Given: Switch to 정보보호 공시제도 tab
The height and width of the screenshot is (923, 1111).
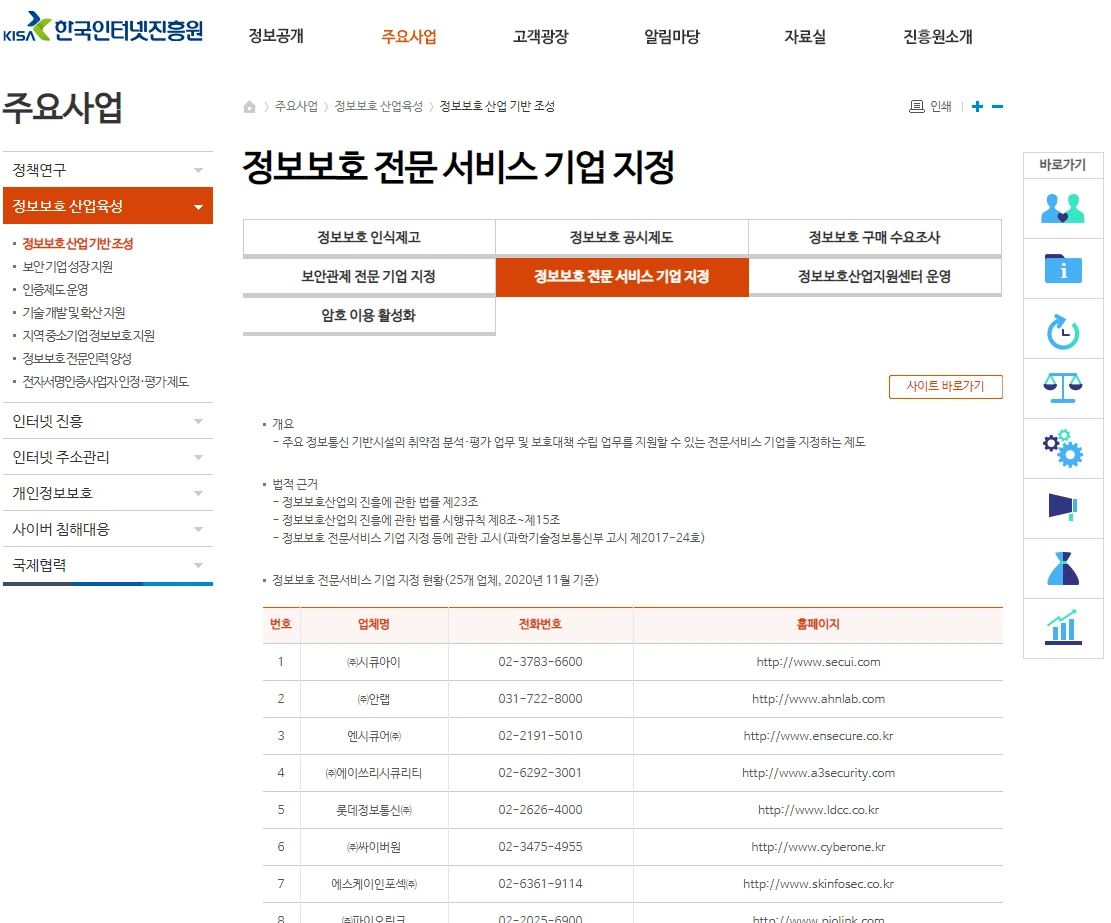Looking at the screenshot, I should (x=621, y=237).
